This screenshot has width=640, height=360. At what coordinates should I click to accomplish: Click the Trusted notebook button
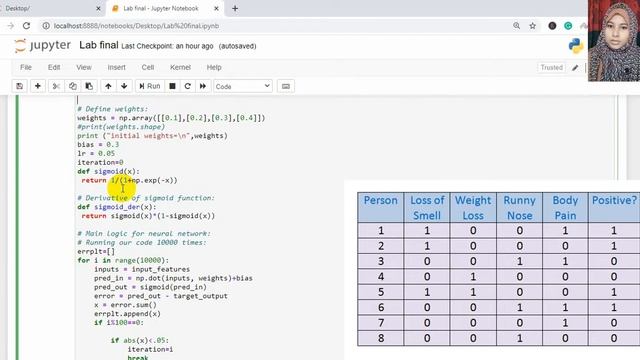pyautogui.click(x=551, y=67)
